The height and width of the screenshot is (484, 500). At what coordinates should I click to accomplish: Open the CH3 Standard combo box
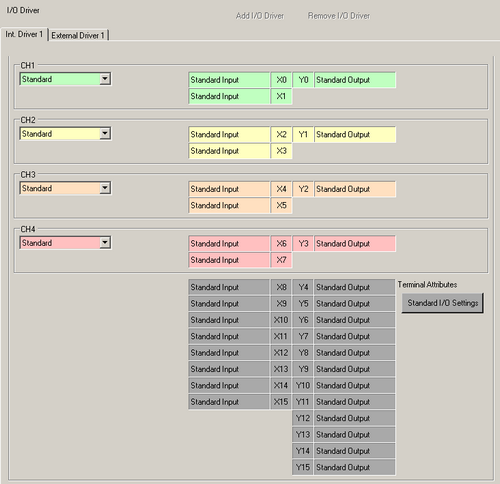65,188
